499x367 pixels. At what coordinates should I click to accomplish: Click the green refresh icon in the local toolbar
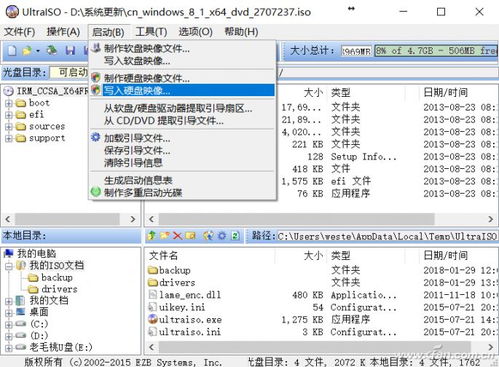coord(235,236)
